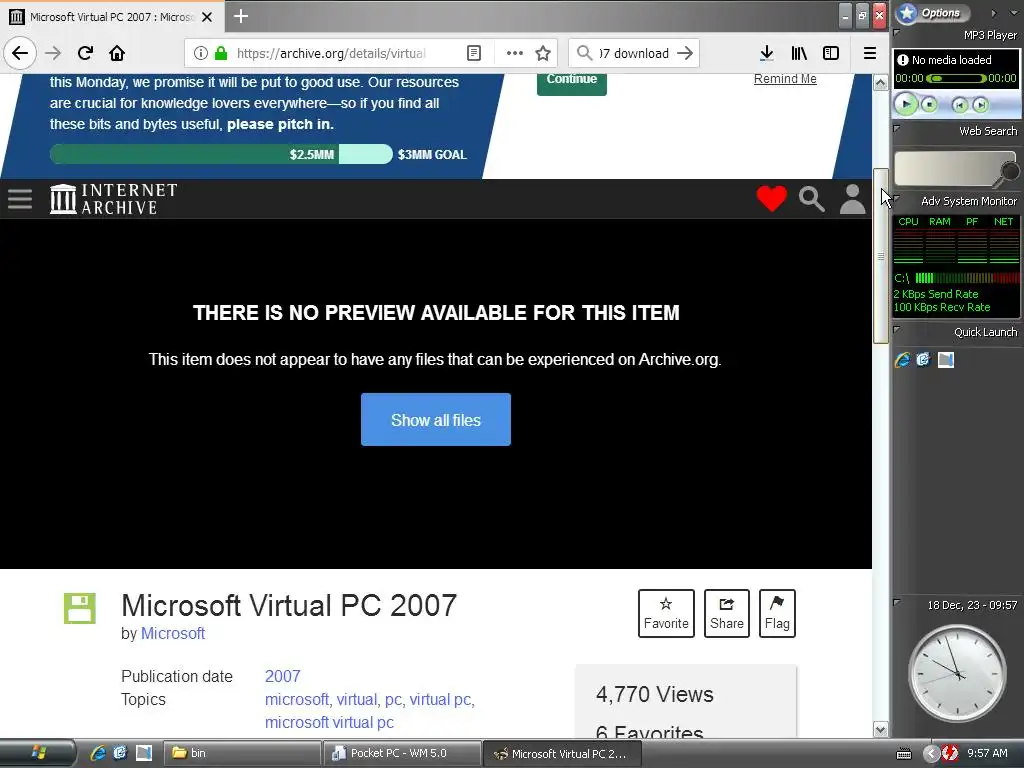
Task: Toggle the Firefox sidebar
Action: pyautogui.click(x=831, y=53)
